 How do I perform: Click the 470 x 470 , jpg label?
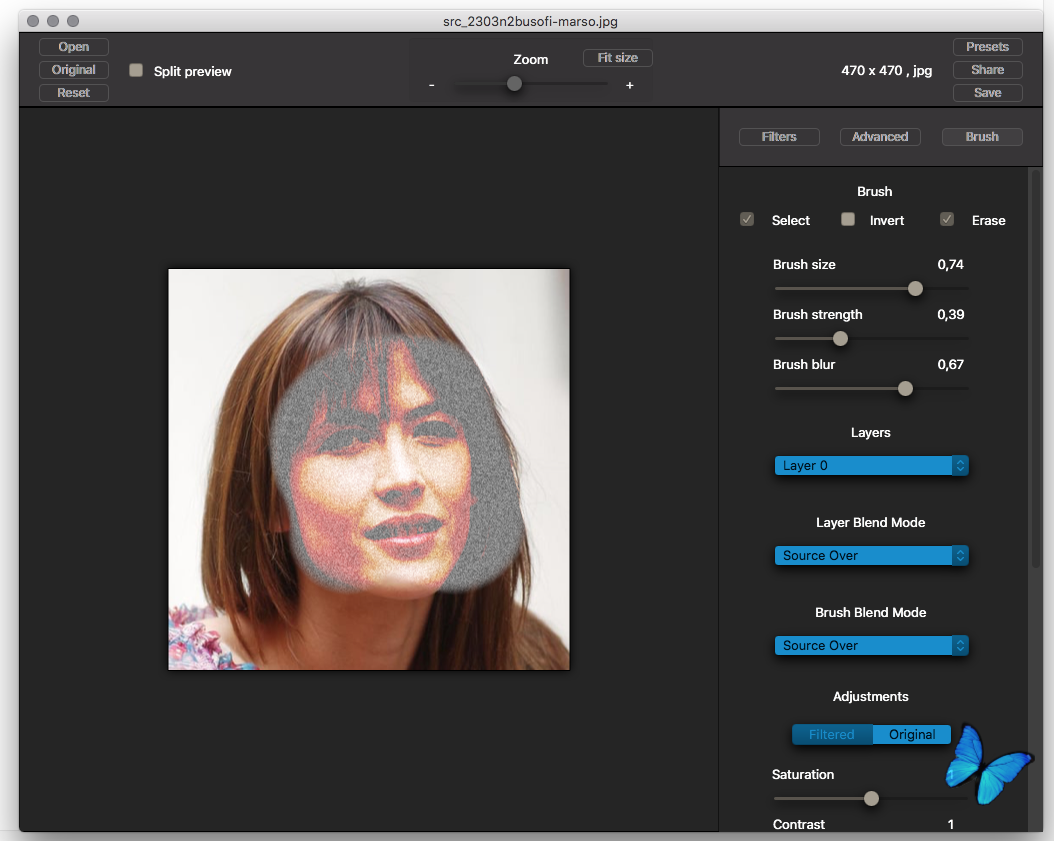point(887,71)
